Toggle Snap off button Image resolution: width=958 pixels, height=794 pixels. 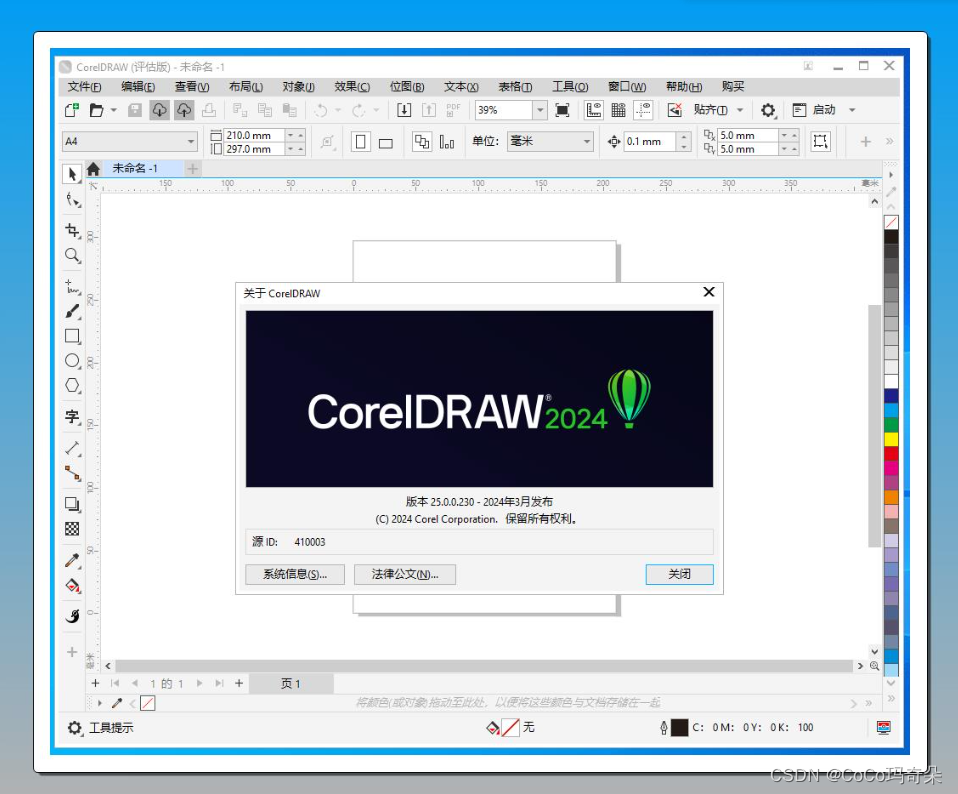click(x=675, y=110)
